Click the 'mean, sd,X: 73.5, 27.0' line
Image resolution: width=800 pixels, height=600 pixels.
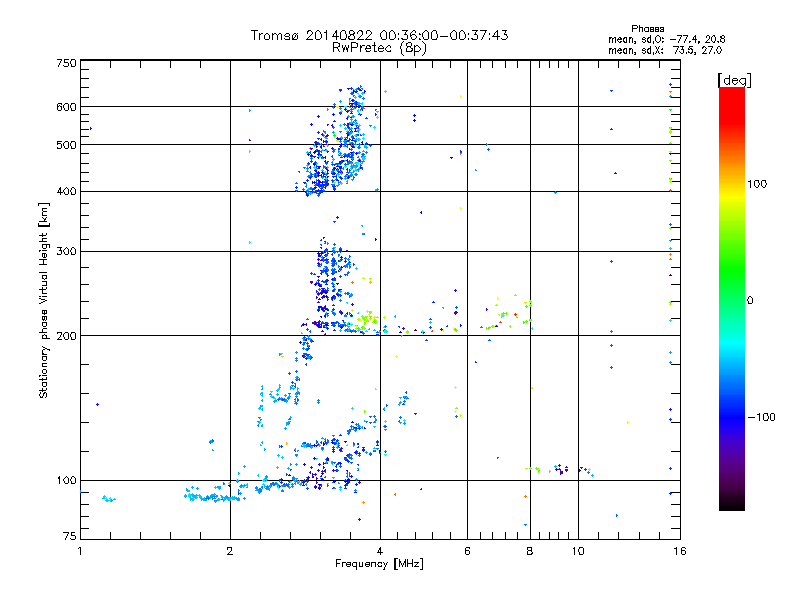(665, 50)
